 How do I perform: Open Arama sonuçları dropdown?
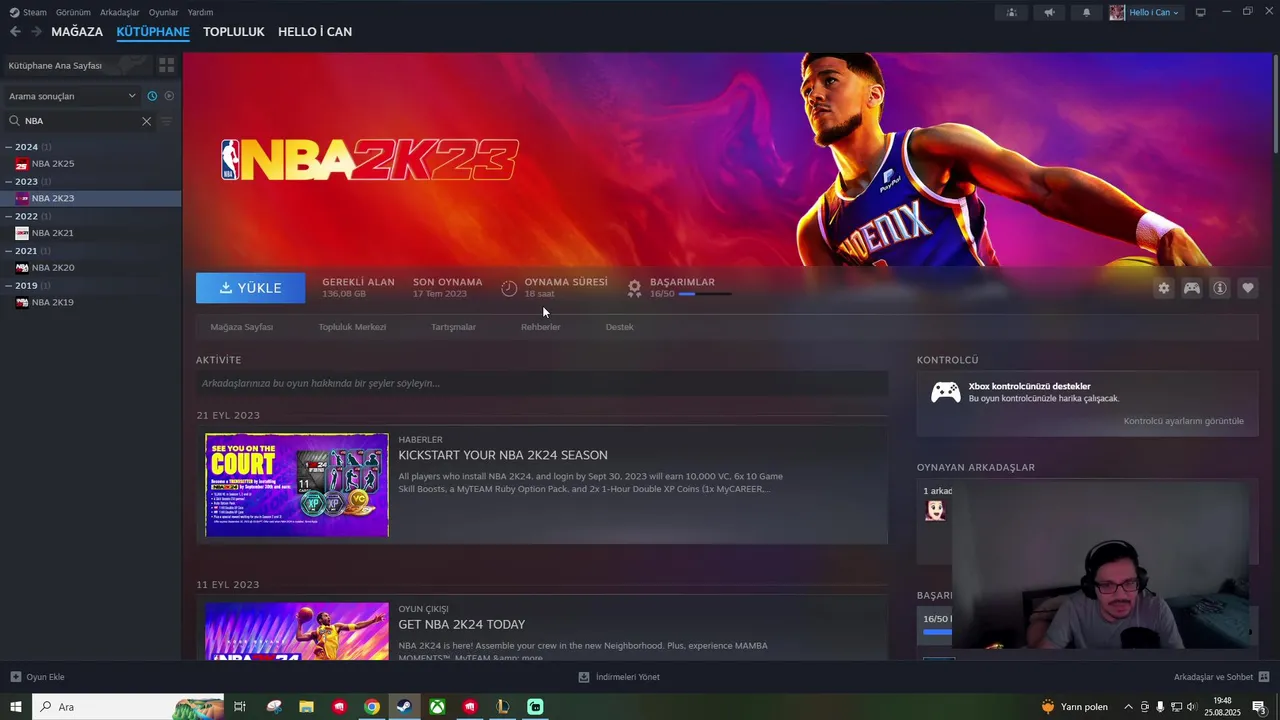pyautogui.click(x=72, y=96)
